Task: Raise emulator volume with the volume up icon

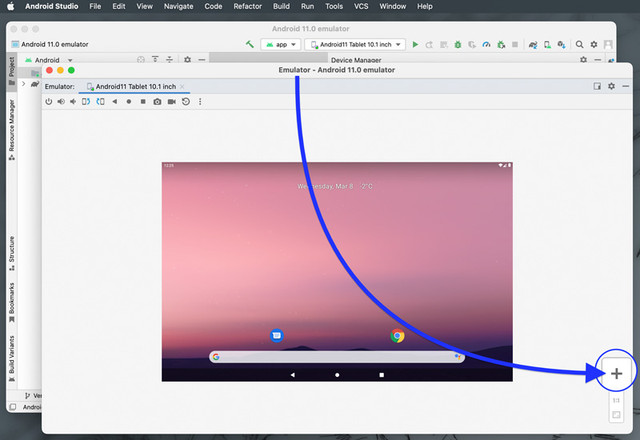Action: point(61,102)
